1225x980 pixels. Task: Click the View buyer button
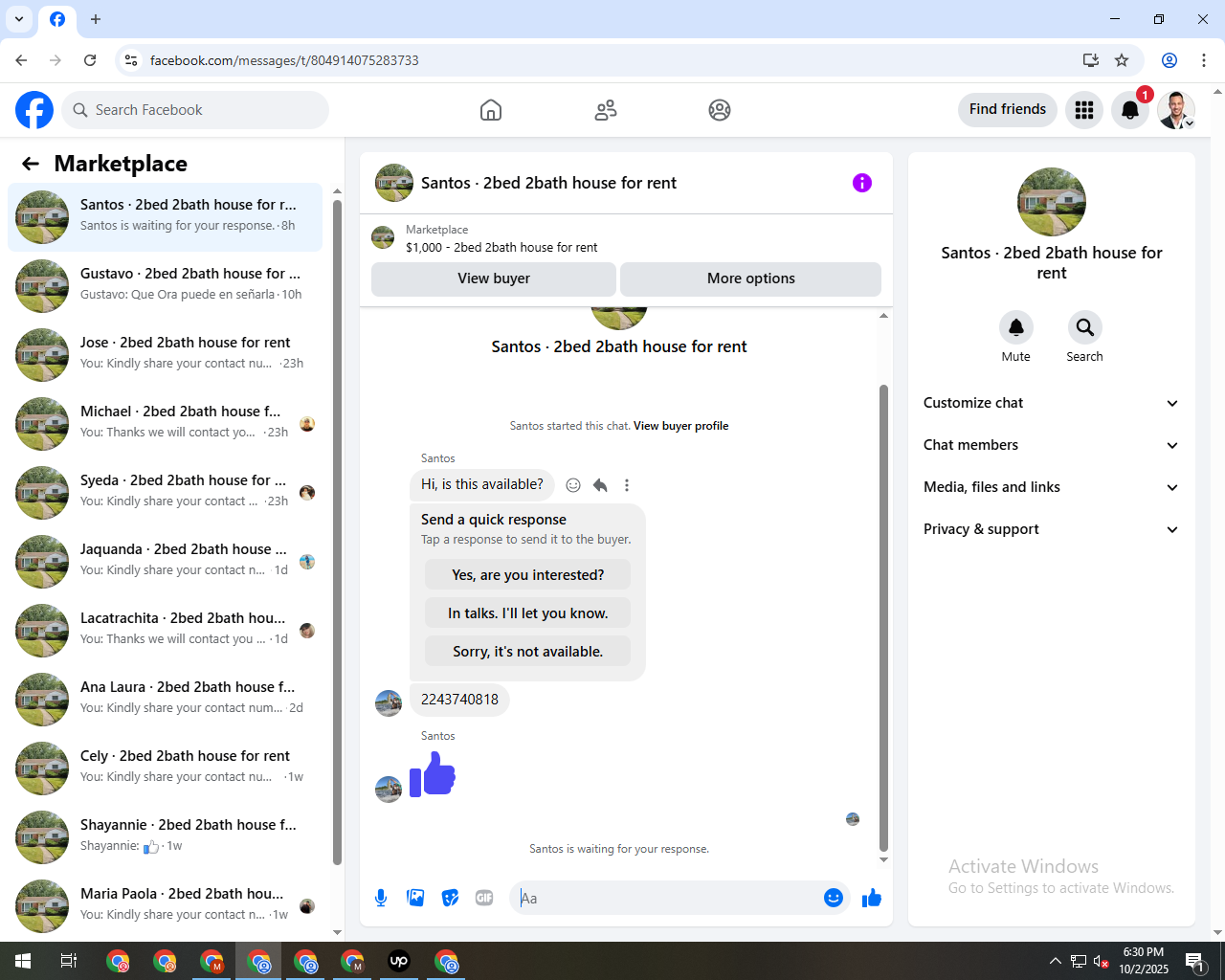tap(494, 278)
